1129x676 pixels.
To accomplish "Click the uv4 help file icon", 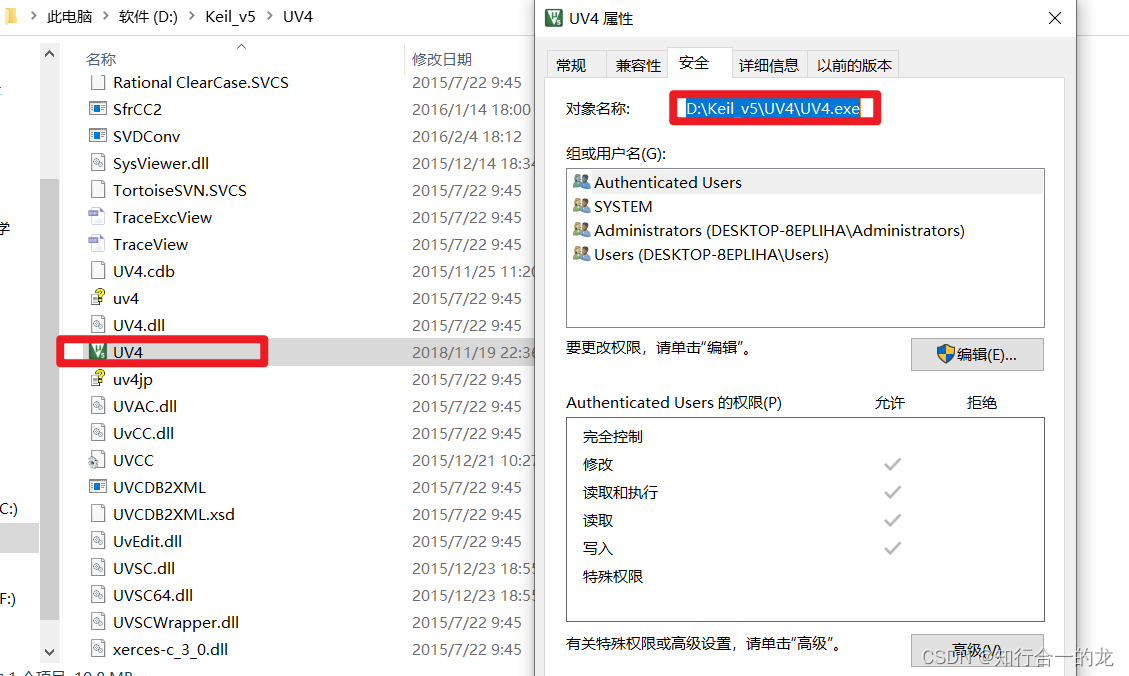I will [x=98, y=298].
